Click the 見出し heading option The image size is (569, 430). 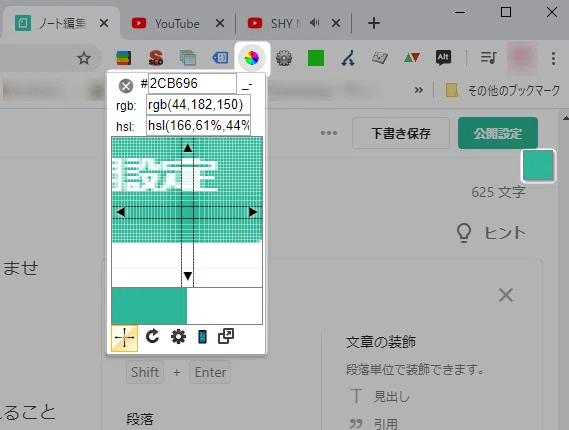(x=380, y=396)
